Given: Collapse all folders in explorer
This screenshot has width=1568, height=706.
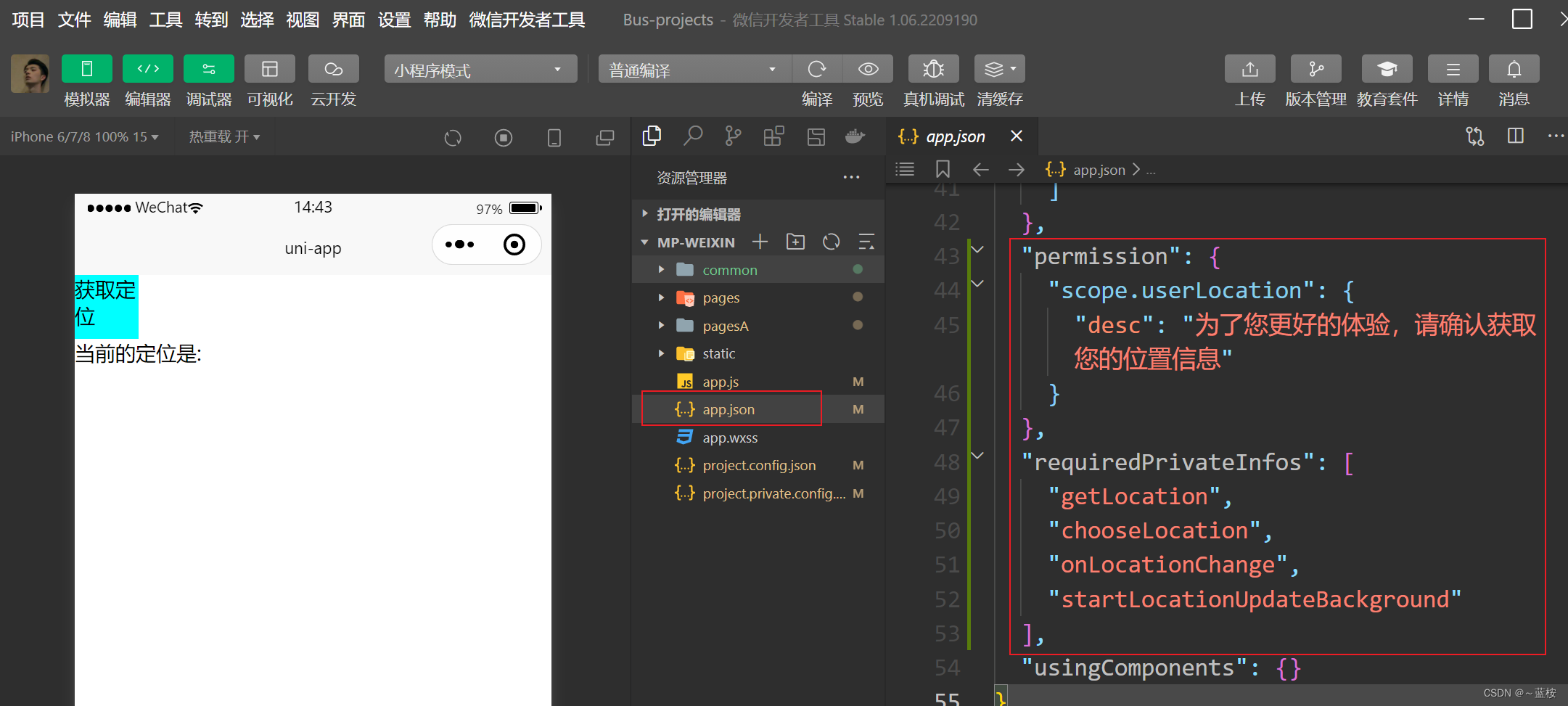Looking at the screenshot, I should 866,242.
